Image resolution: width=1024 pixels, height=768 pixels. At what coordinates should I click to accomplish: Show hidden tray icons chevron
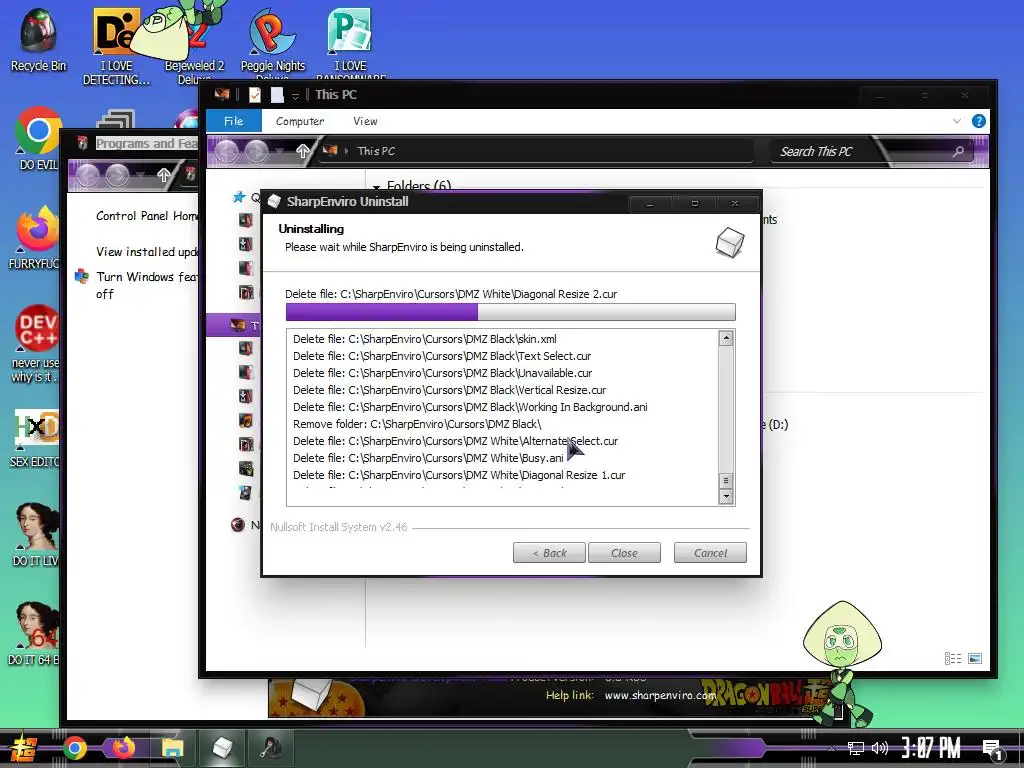(x=831, y=748)
